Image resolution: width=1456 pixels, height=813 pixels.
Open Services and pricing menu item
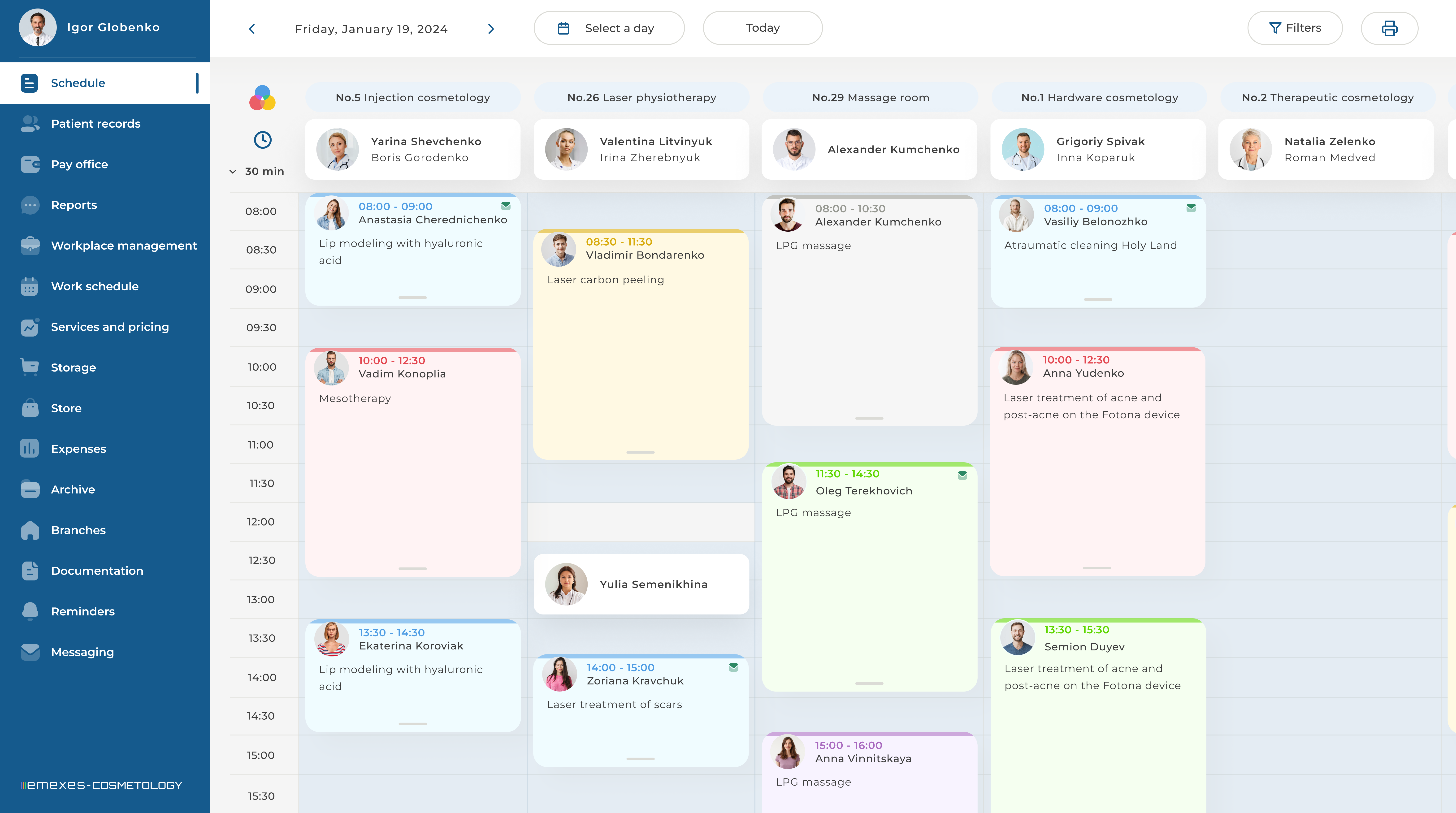(x=110, y=327)
